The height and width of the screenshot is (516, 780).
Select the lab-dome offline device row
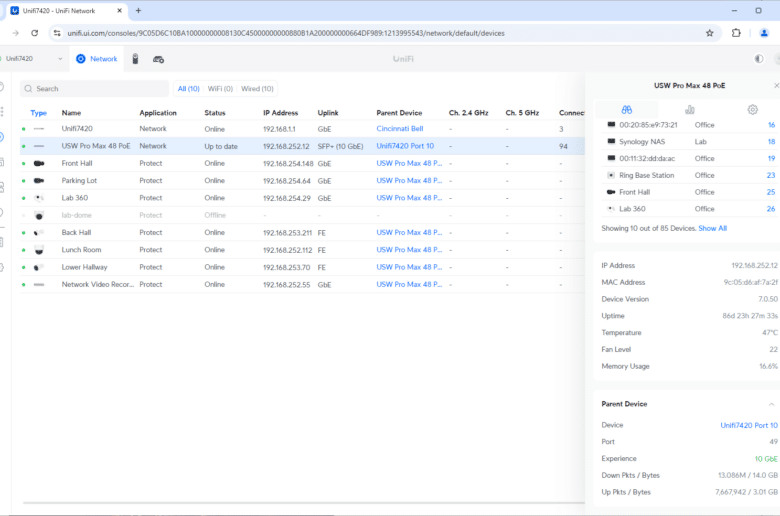pos(302,215)
